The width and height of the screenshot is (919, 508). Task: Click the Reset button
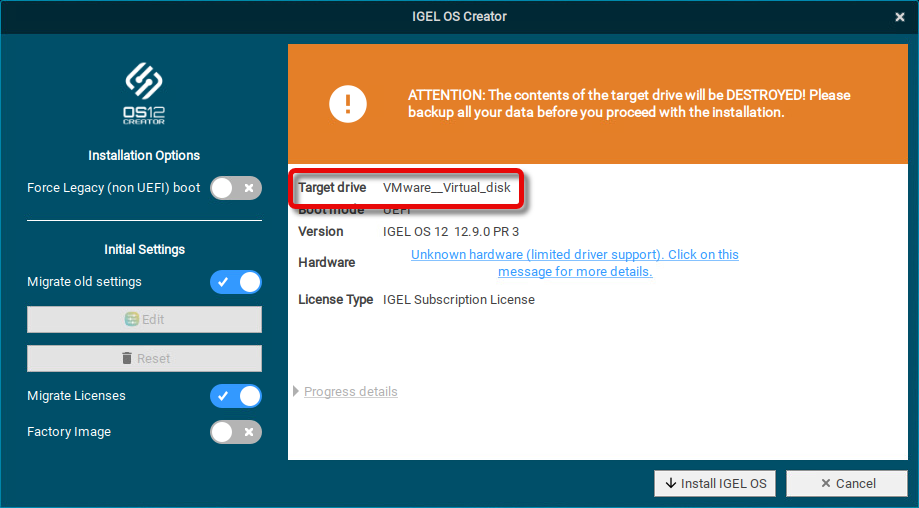click(x=144, y=358)
